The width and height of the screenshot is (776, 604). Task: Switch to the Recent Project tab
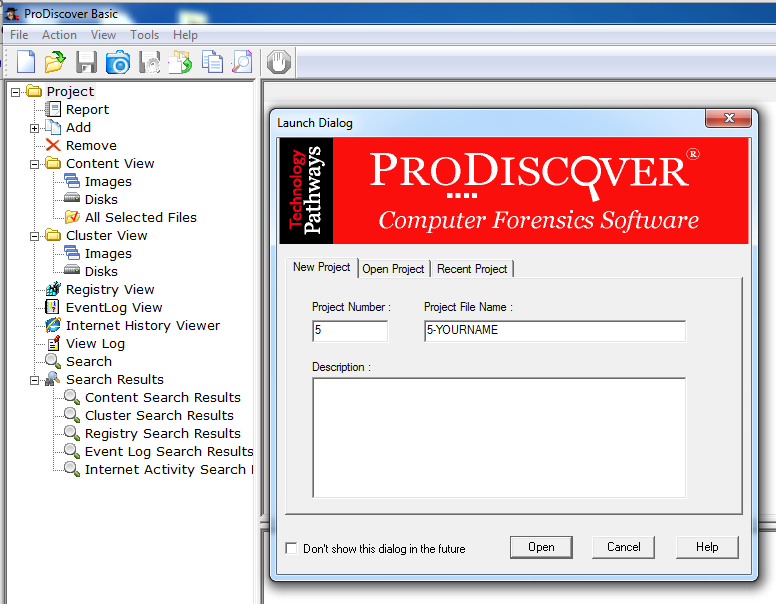[x=472, y=269]
